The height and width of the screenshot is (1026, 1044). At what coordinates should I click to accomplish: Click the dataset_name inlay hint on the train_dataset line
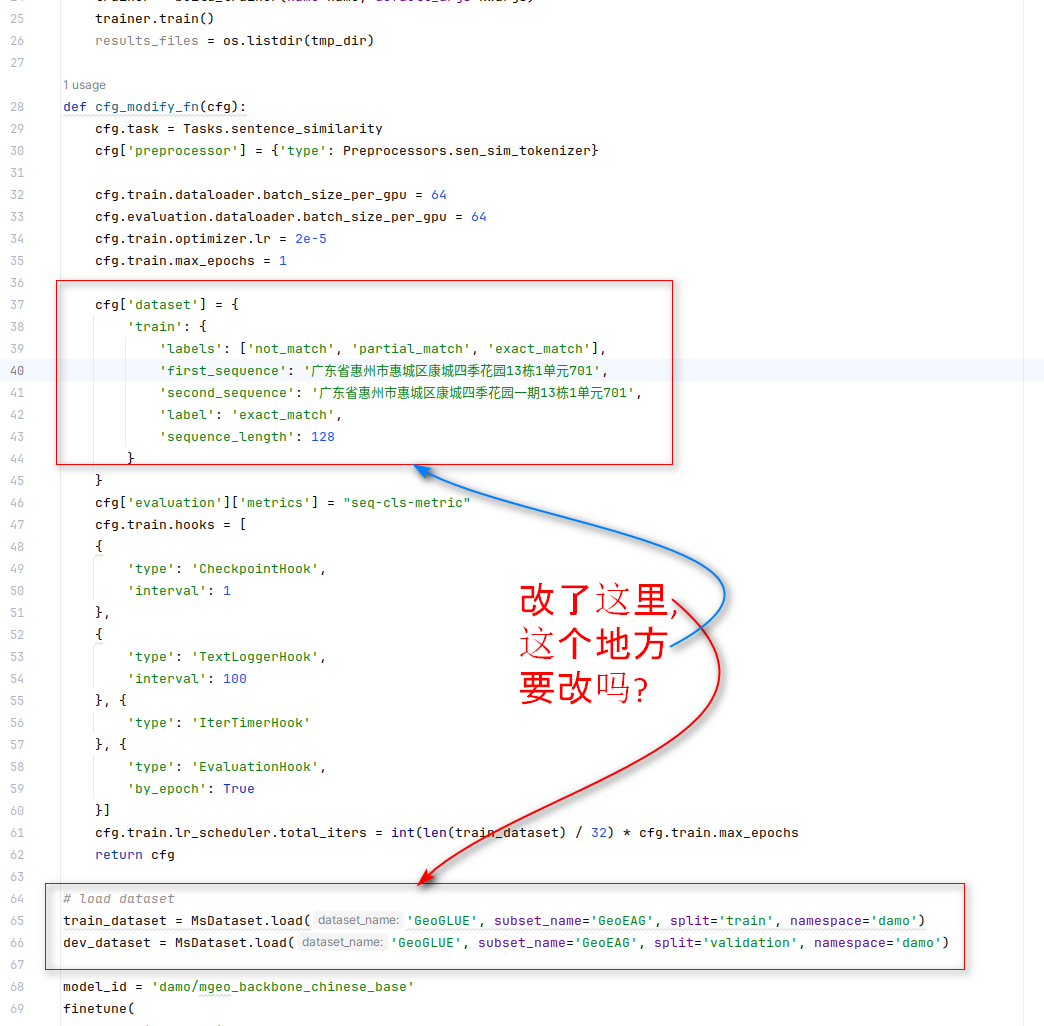(358, 920)
